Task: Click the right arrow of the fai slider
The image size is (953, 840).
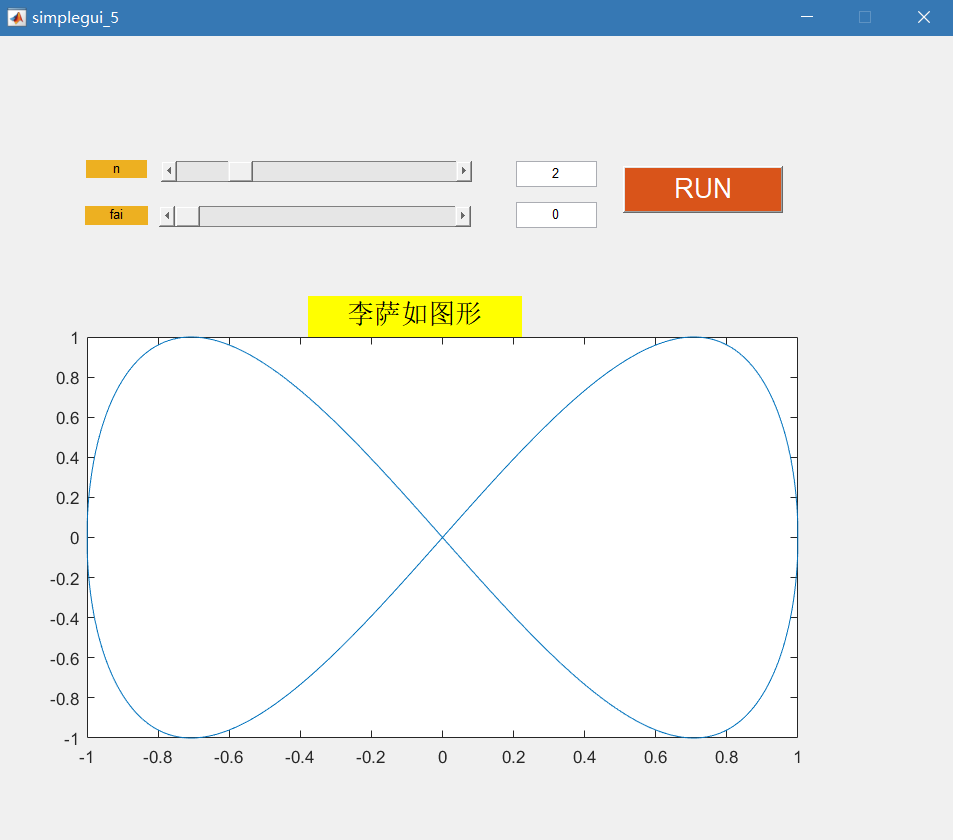Action: (x=463, y=216)
